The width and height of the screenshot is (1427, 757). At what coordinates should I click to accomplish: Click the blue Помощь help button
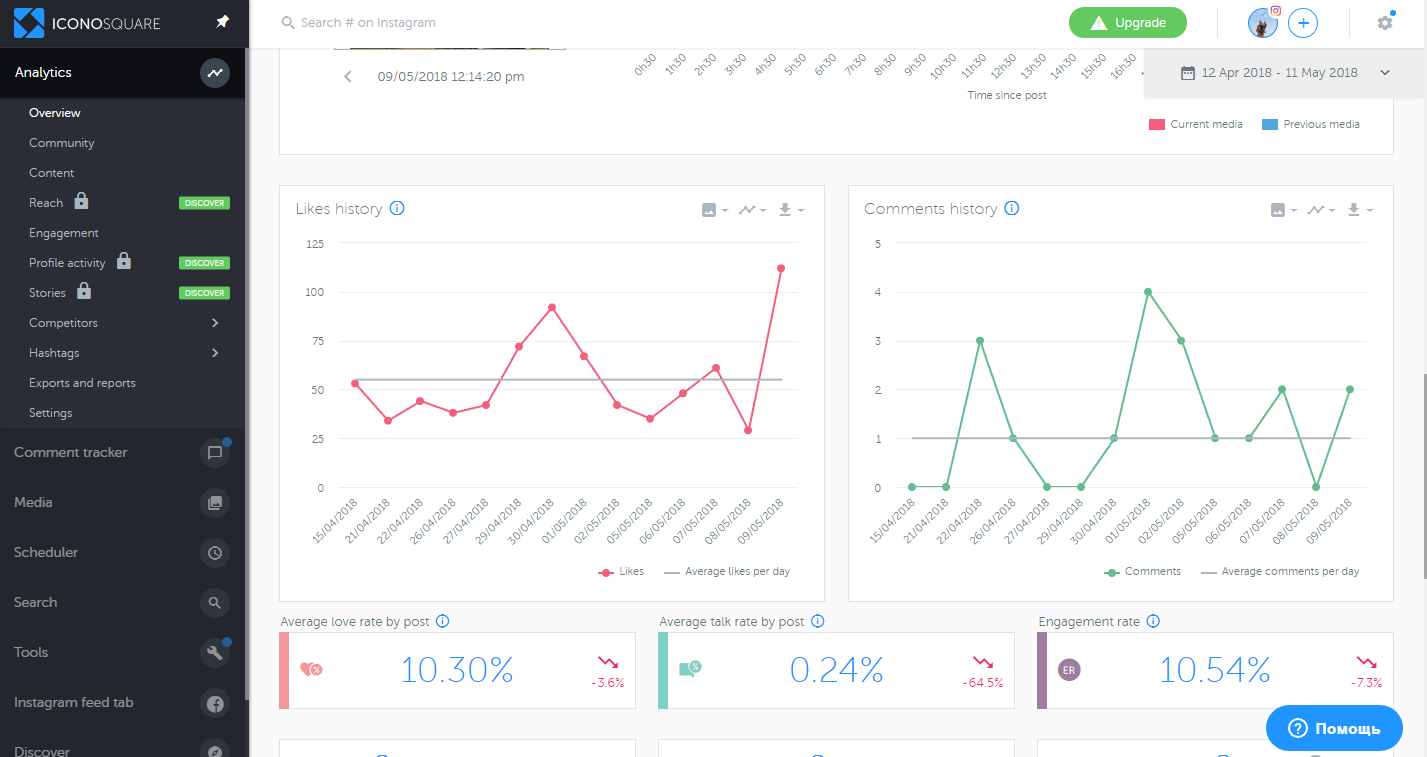[1334, 729]
